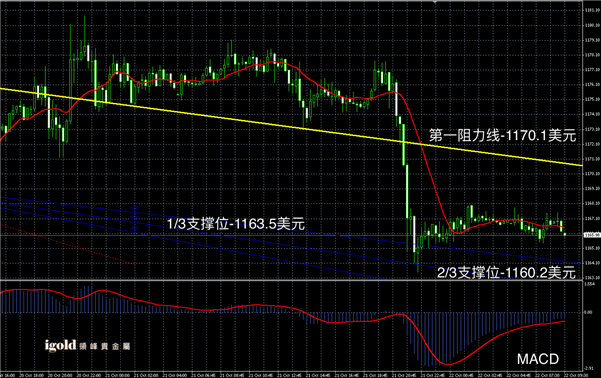This screenshot has width=601, height=378.
Task: Click the 1.554 value on MACD scale
Action: pos(589,284)
